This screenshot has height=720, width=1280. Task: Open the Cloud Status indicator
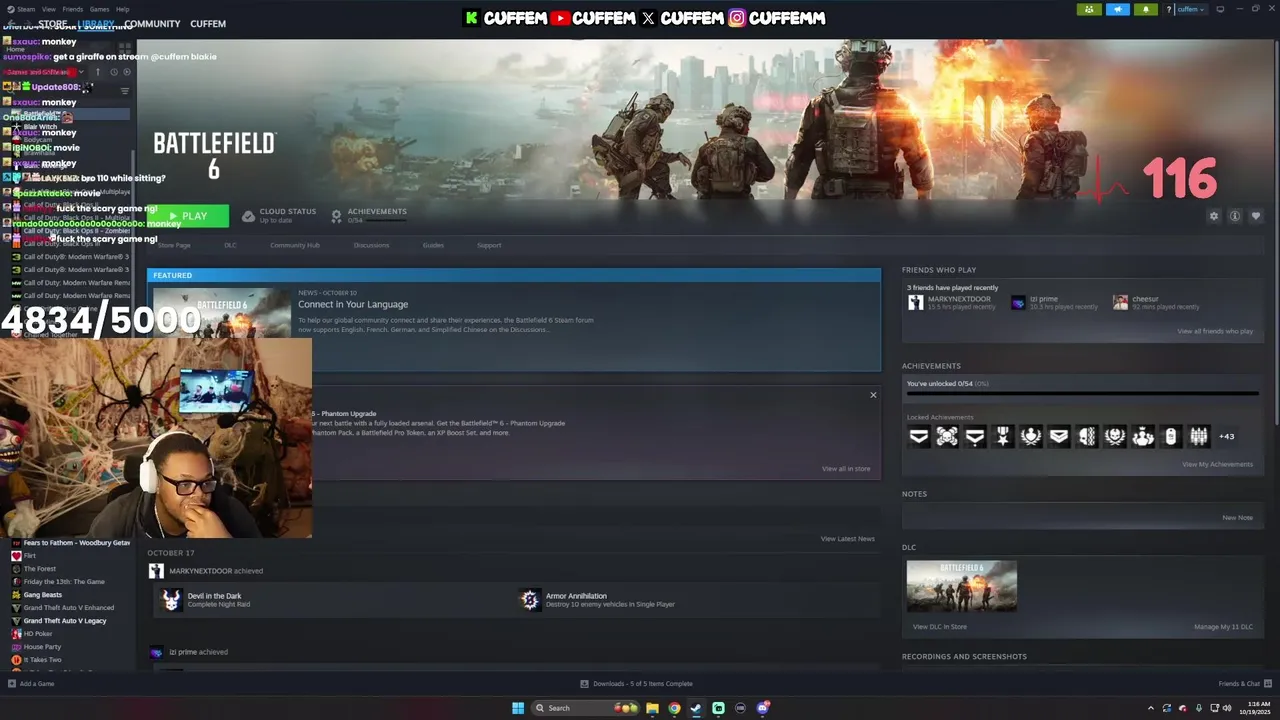280,215
